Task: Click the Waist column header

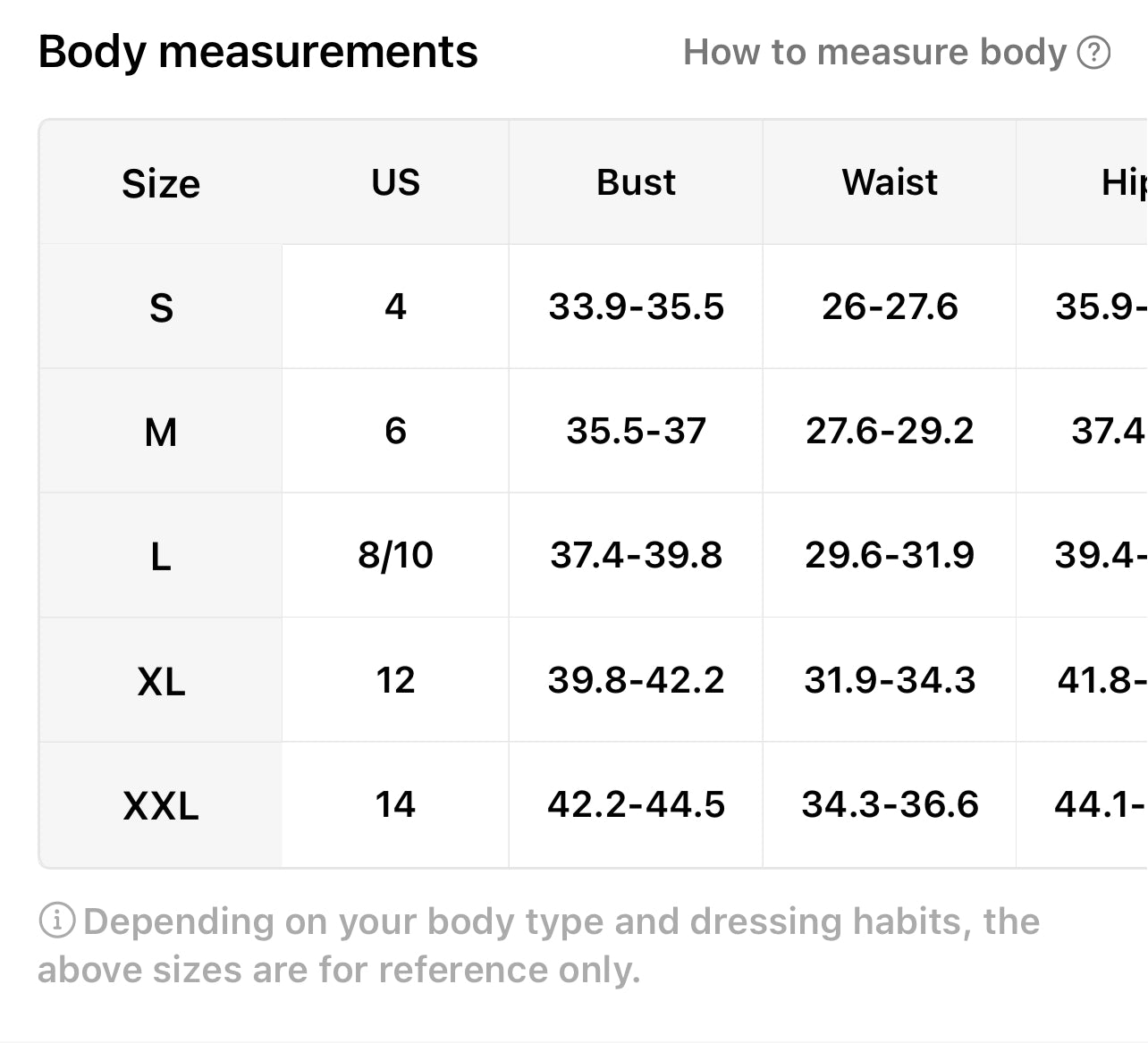Action: coord(890,182)
